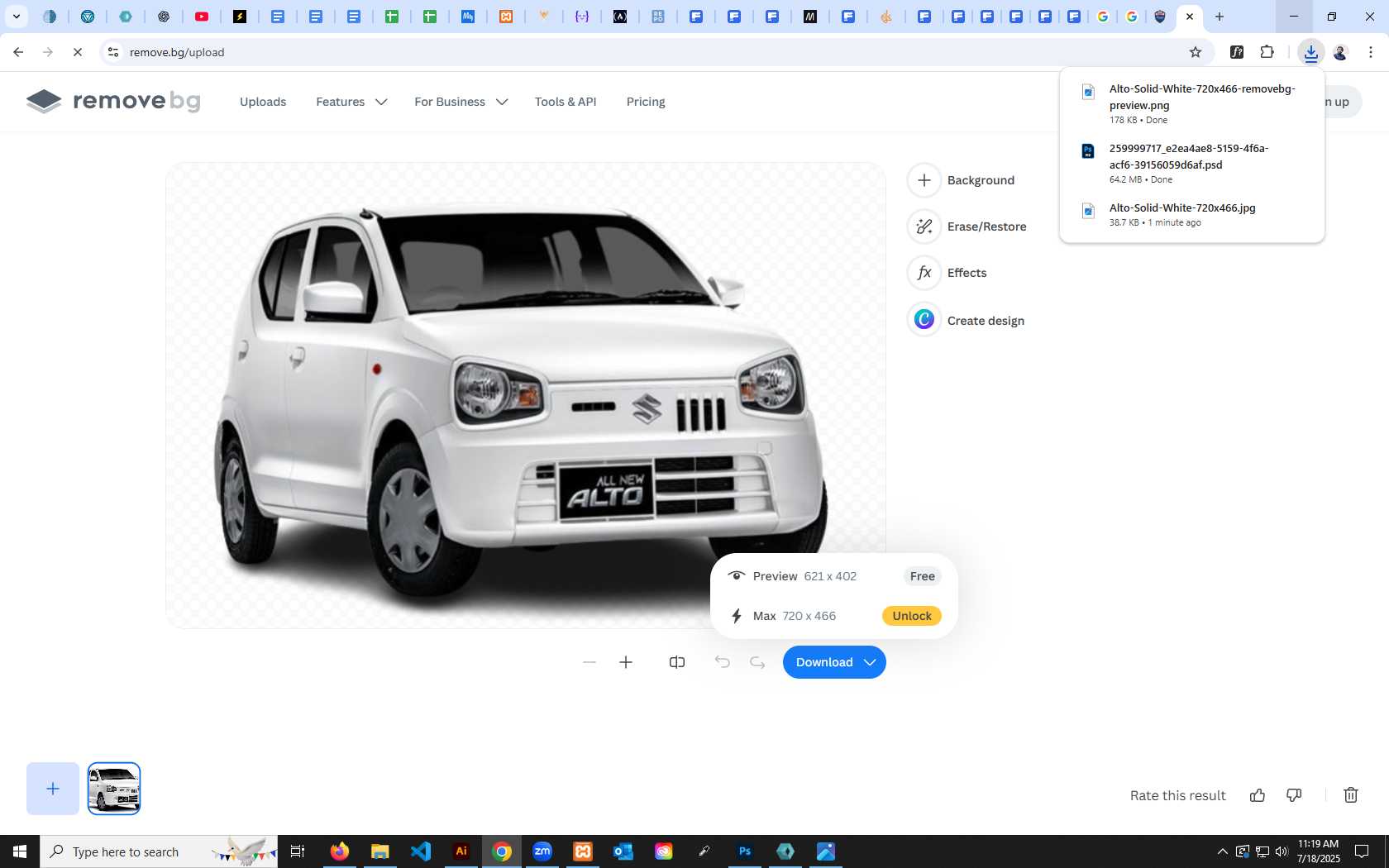The image size is (1389, 868).
Task: Open the volume control in system tray
Action: coord(1282,851)
